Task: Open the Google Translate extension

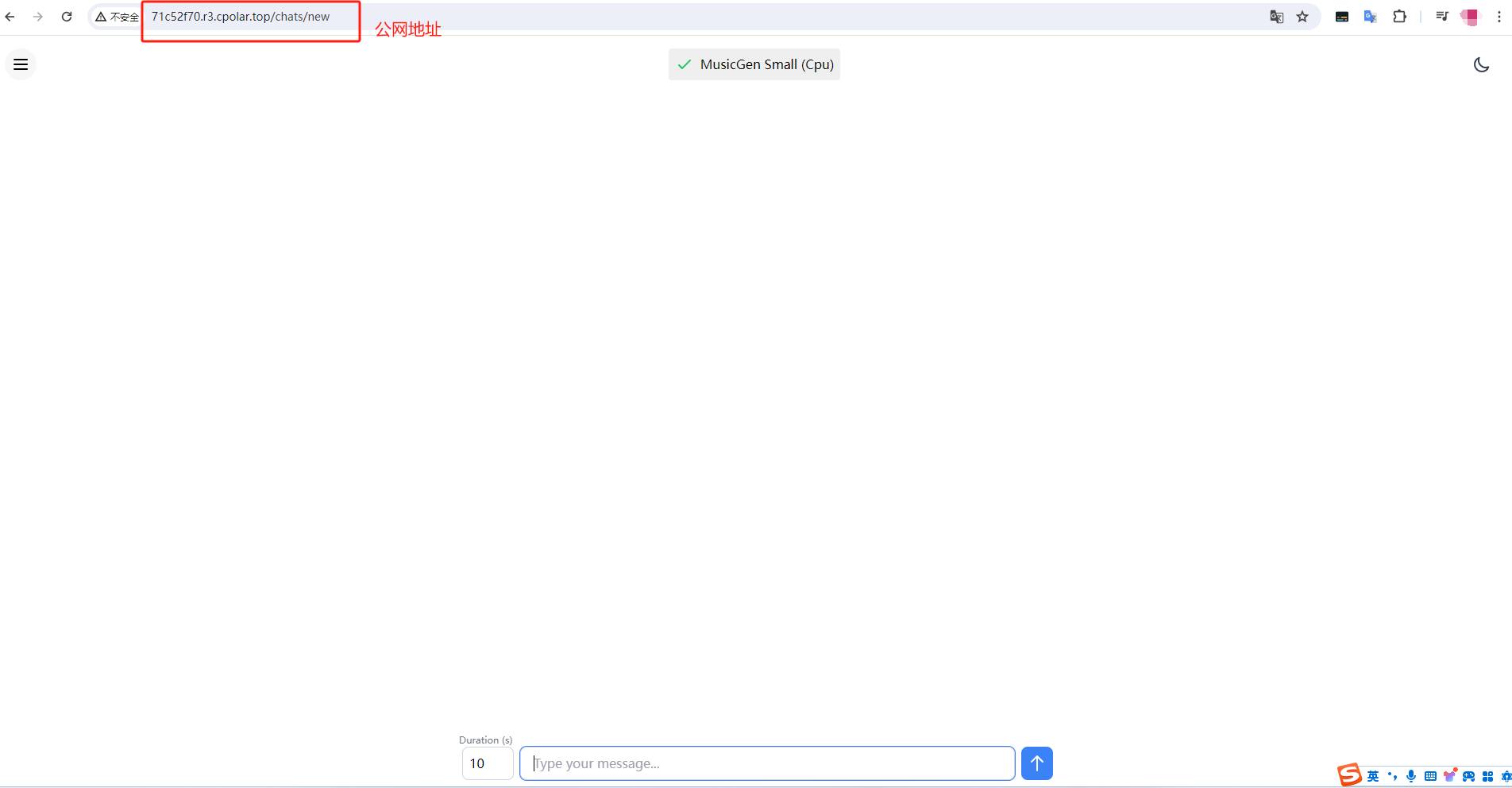Action: coord(1371,17)
